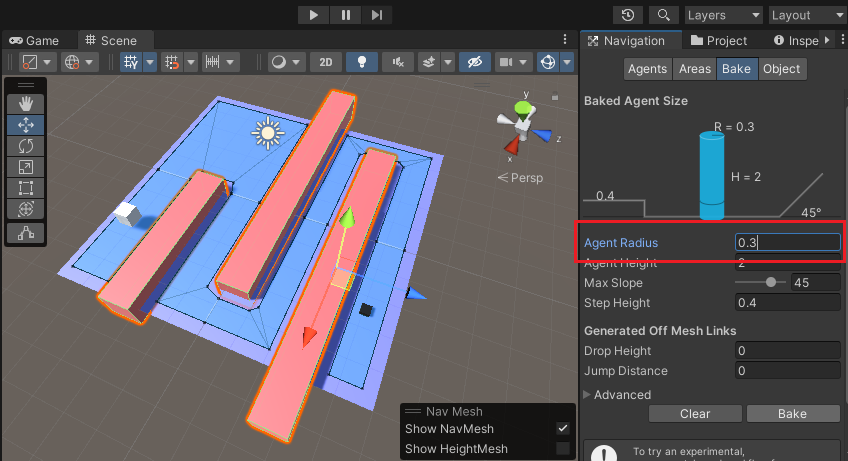Open the grid visibility dropdown arrow
Image resolution: width=848 pixels, height=461 pixels.
click(150, 62)
